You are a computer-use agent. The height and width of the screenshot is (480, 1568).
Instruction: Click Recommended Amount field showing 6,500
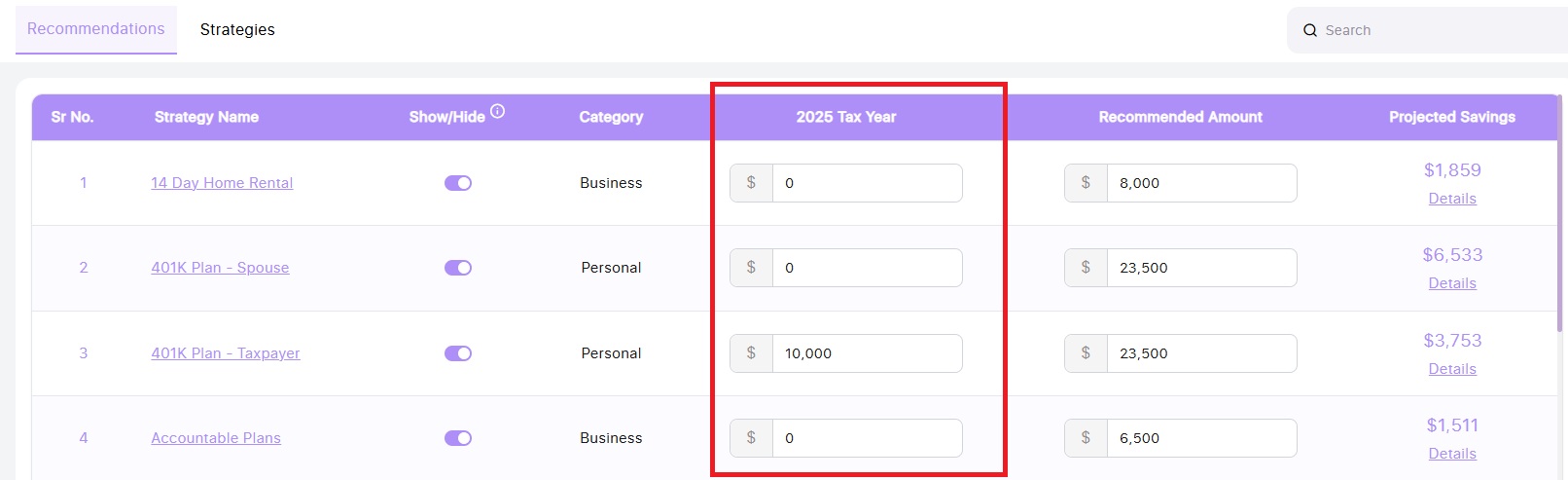(x=1200, y=438)
